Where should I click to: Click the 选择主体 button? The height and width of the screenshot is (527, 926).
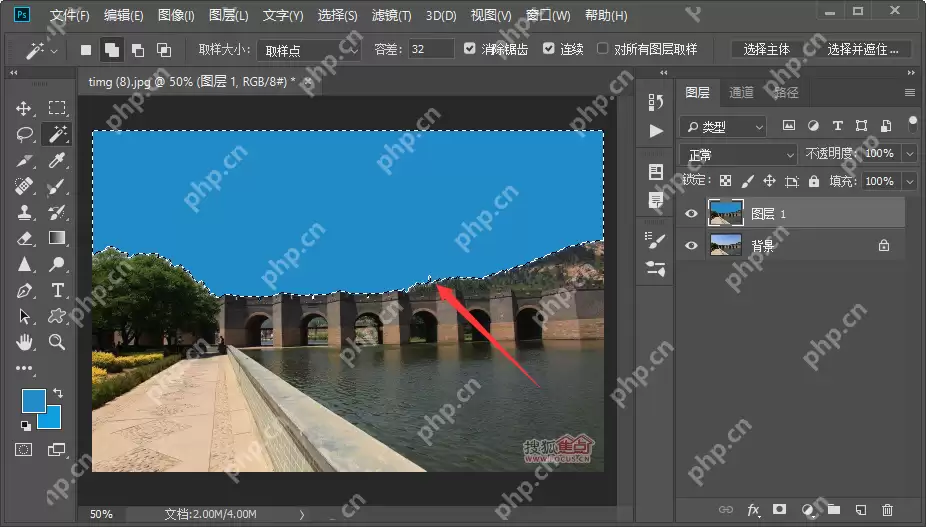click(x=767, y=49)
